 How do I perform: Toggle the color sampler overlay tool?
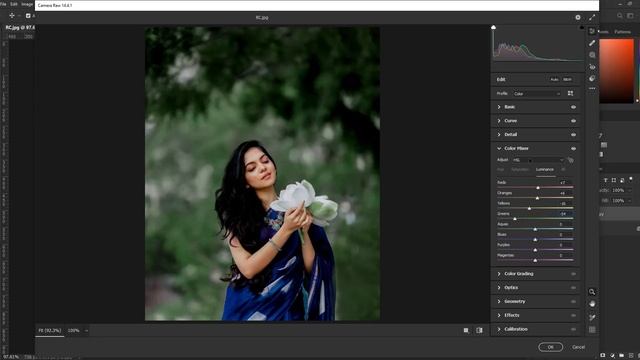pos(592,317)
